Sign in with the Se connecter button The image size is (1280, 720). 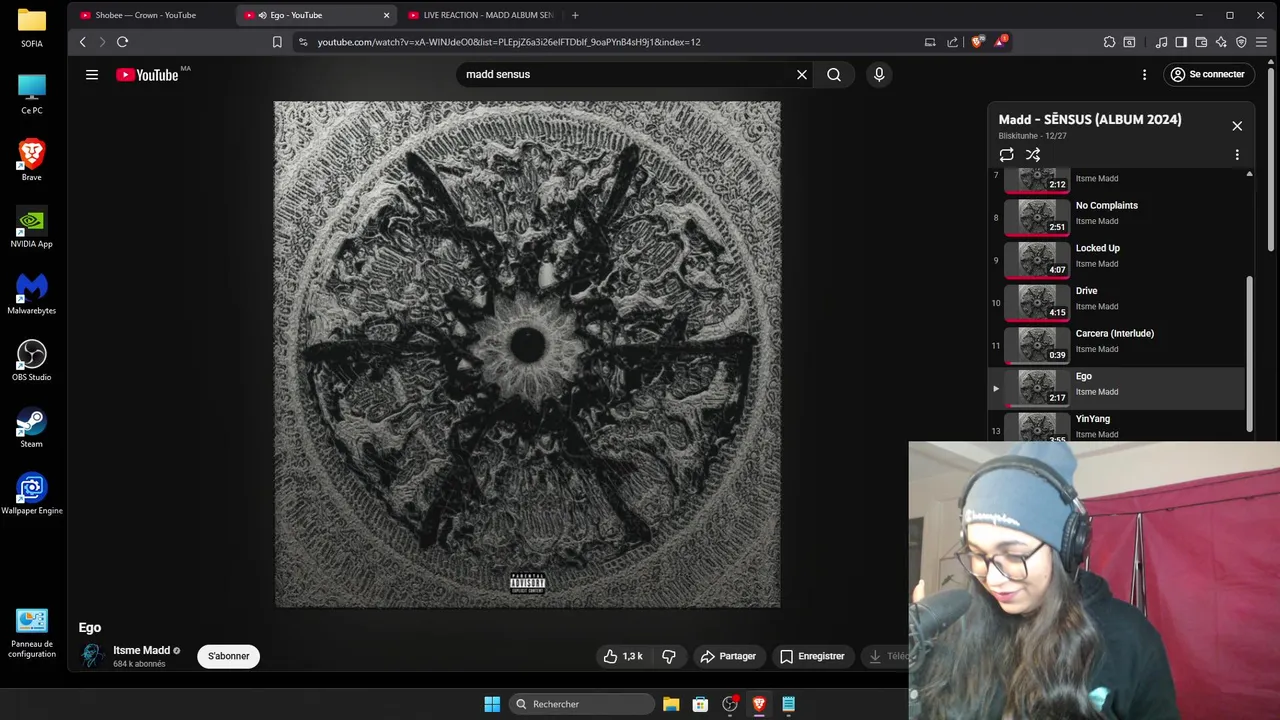tap(1207, 74)
